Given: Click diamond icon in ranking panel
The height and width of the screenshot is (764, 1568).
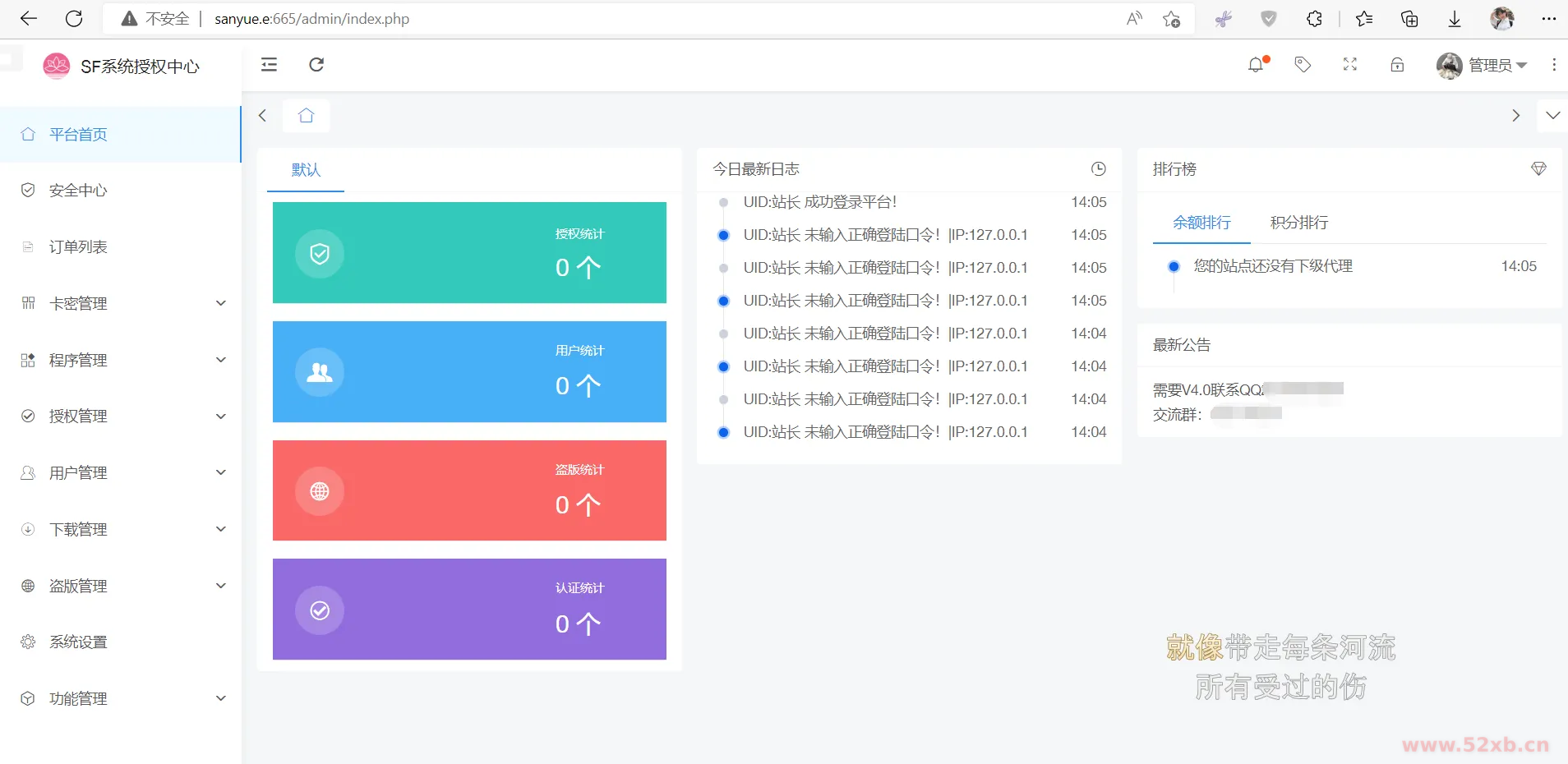Looking at the screenshot, I should [1538, 169].
